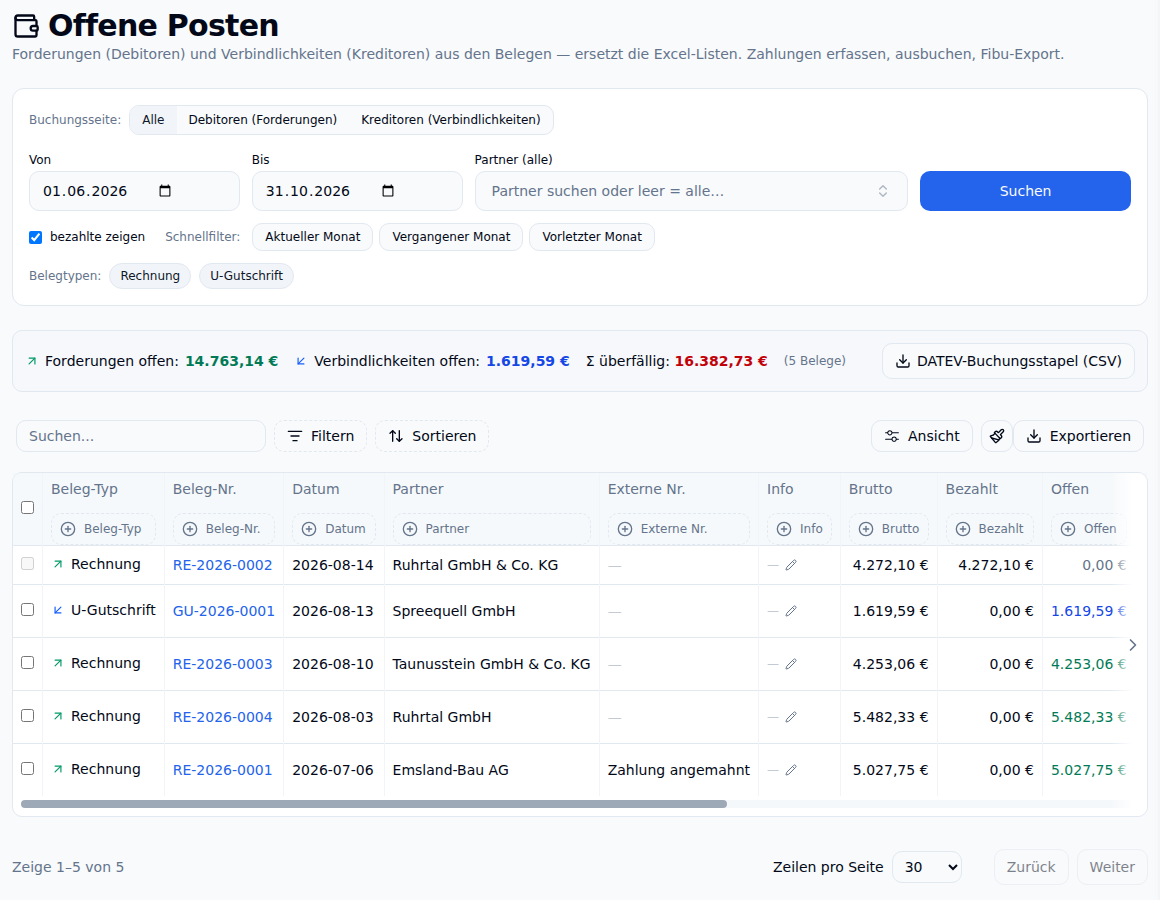Viewport: 1160px width, 900px height.
Task: Edit info pencil in the RE-2026-0004 row
Action: coord(791,717)
